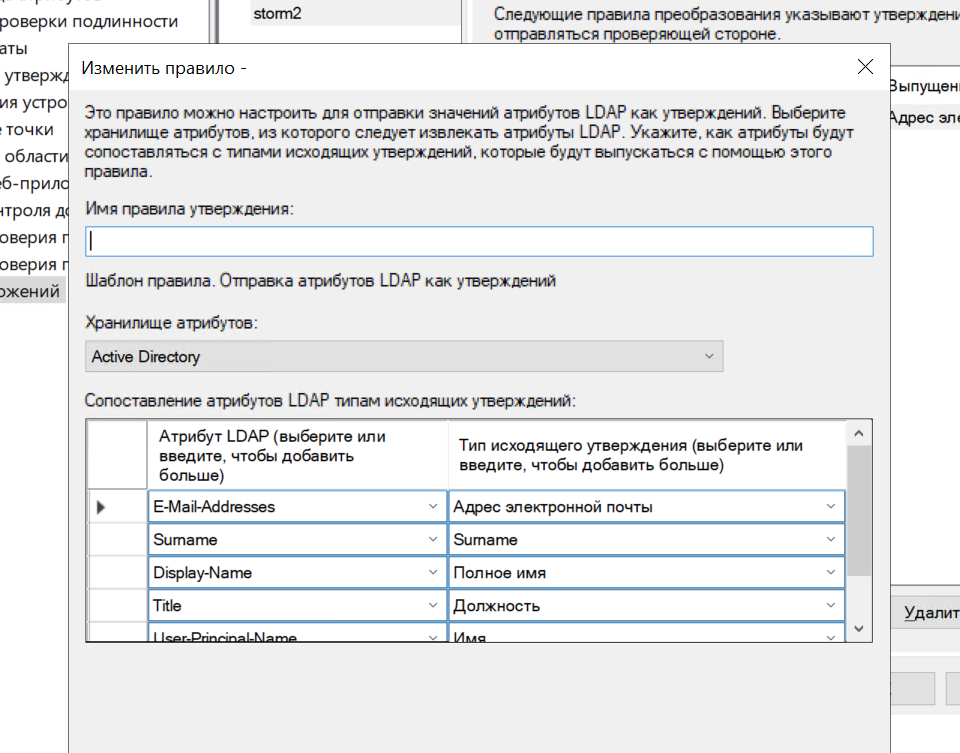
Task: Expand the Полное имя outgoing claim dropdown
Action: point(831,573)
